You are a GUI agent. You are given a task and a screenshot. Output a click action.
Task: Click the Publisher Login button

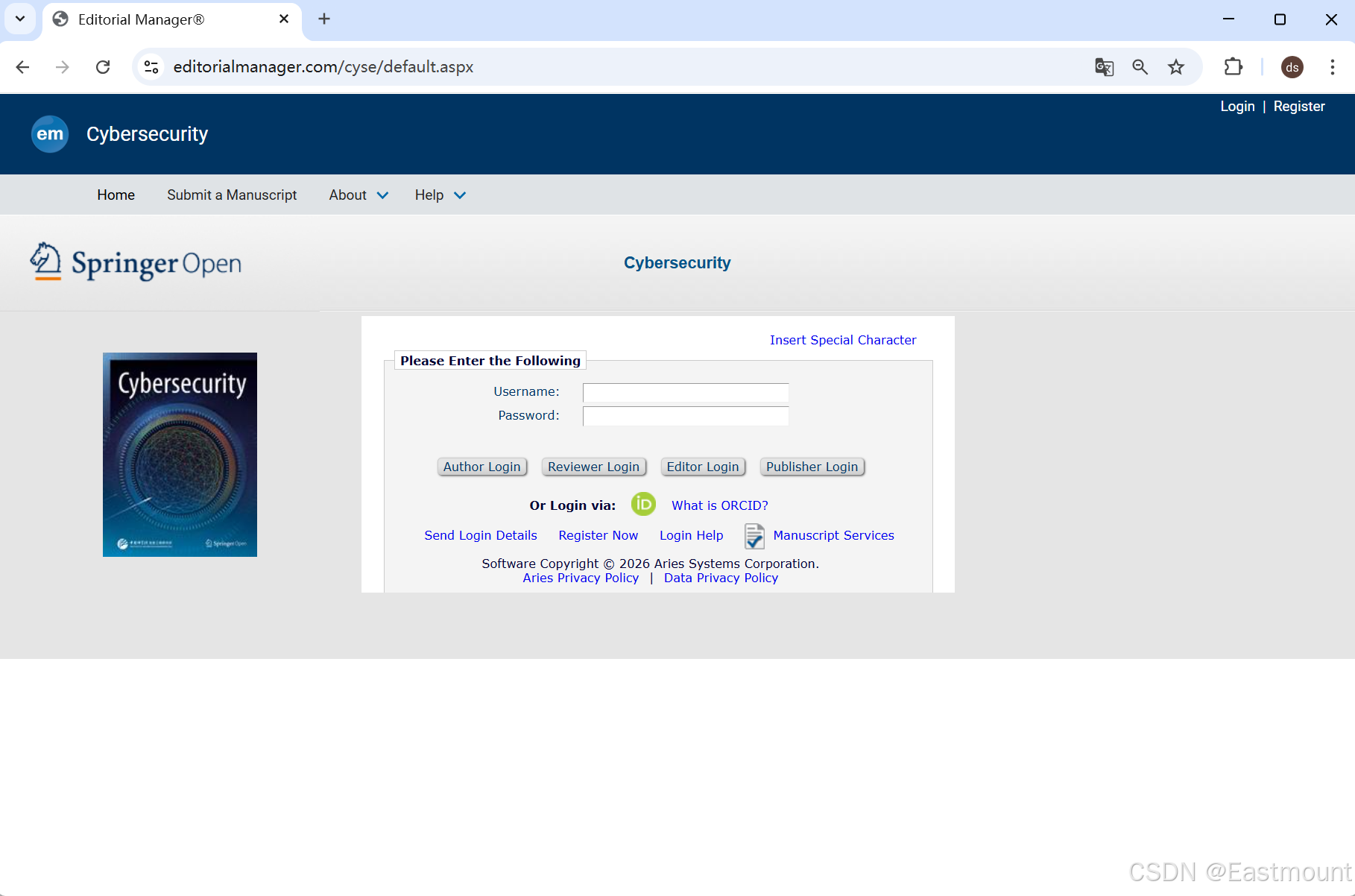(x=812, y=467)
